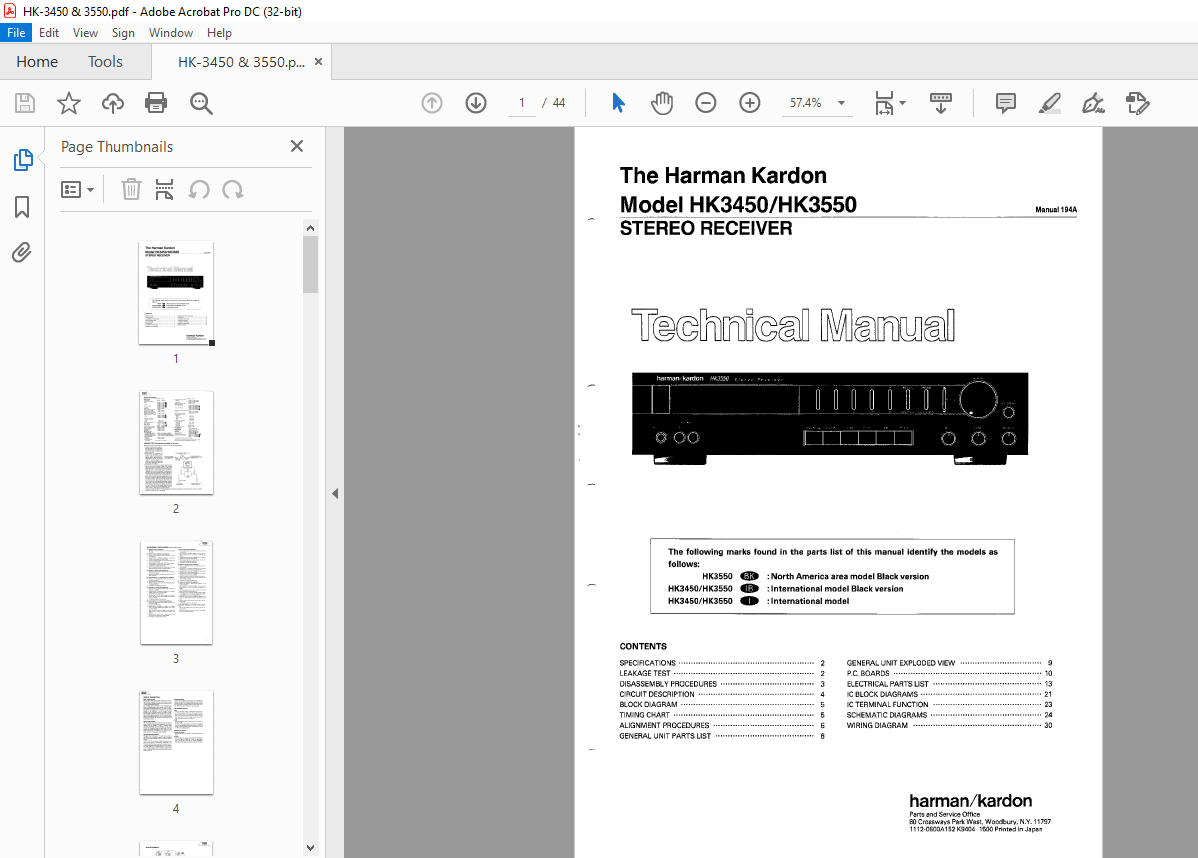Open the Sign menu
1198x858 pixels.
click(x=123, y=33)
